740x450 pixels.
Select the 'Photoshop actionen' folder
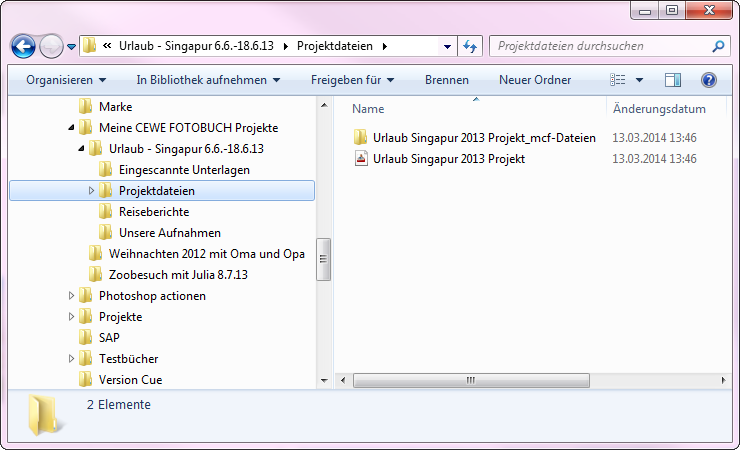point(152,296)
